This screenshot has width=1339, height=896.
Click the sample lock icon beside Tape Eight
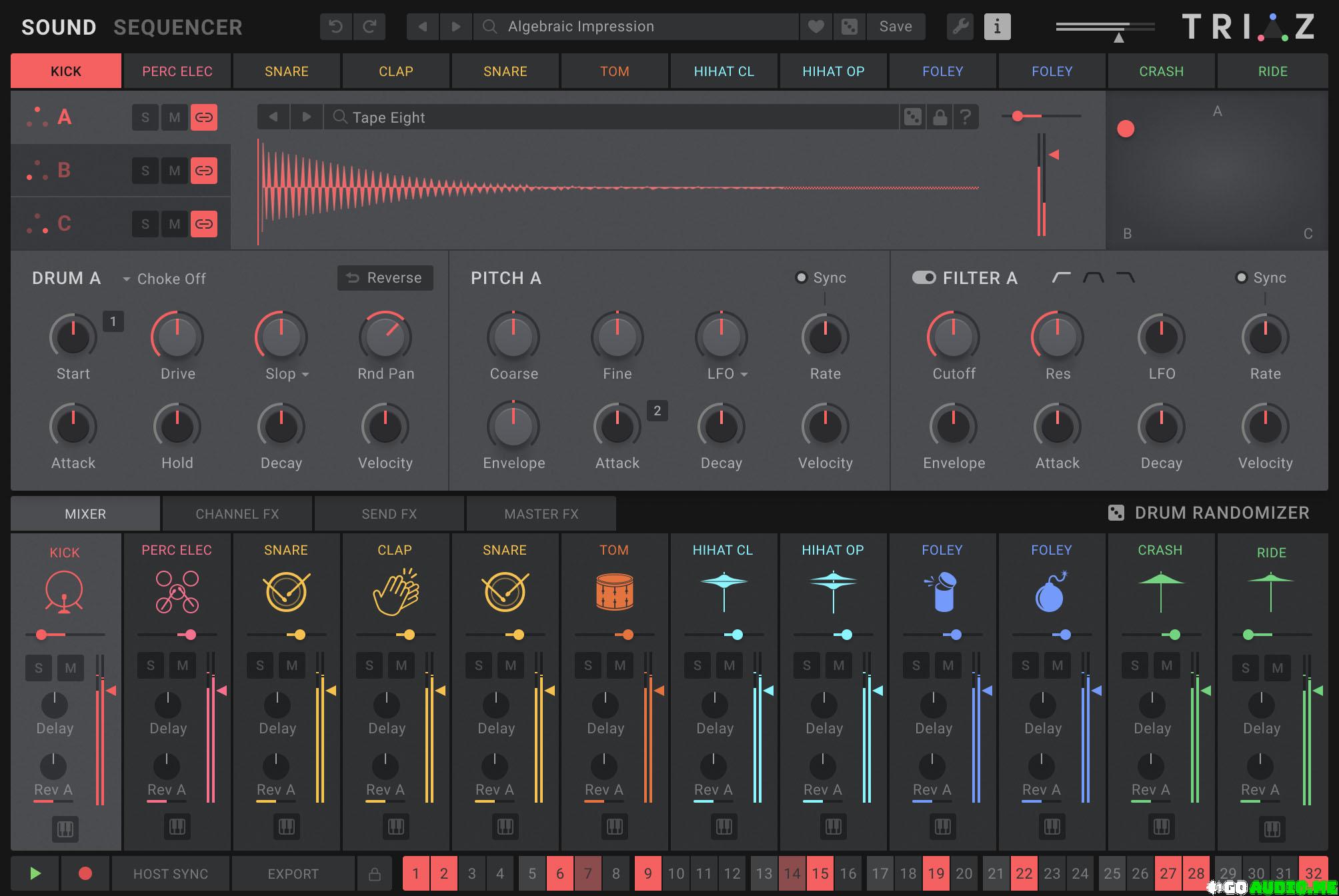pyautogui.click(x=940, y=117)
